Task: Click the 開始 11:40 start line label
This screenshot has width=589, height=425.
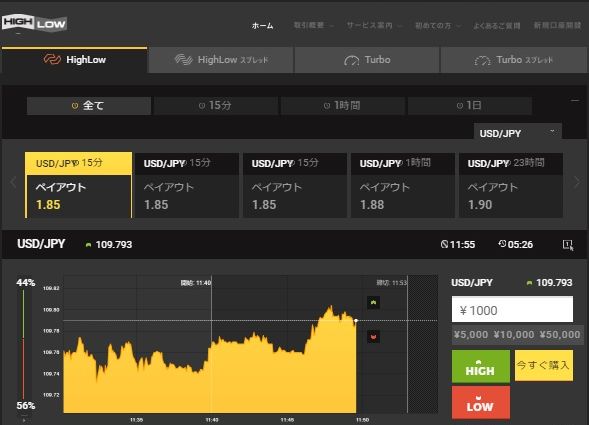Action: (x=196, y=283)
